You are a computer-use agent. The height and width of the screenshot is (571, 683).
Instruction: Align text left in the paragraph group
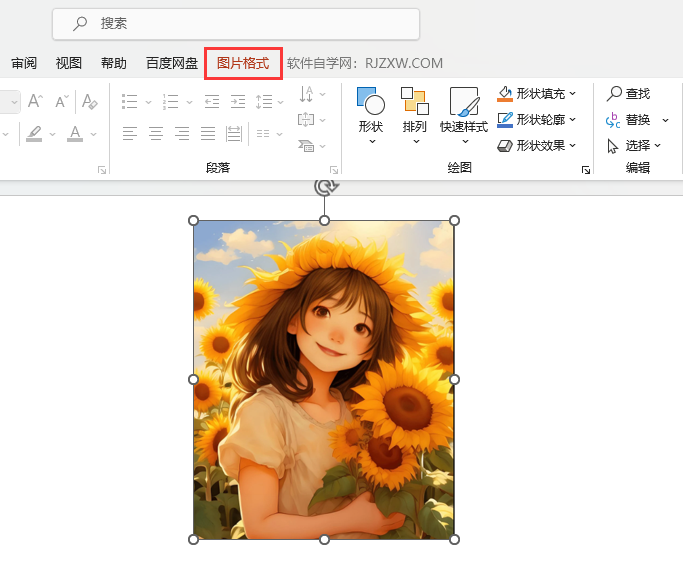(130, 133)
